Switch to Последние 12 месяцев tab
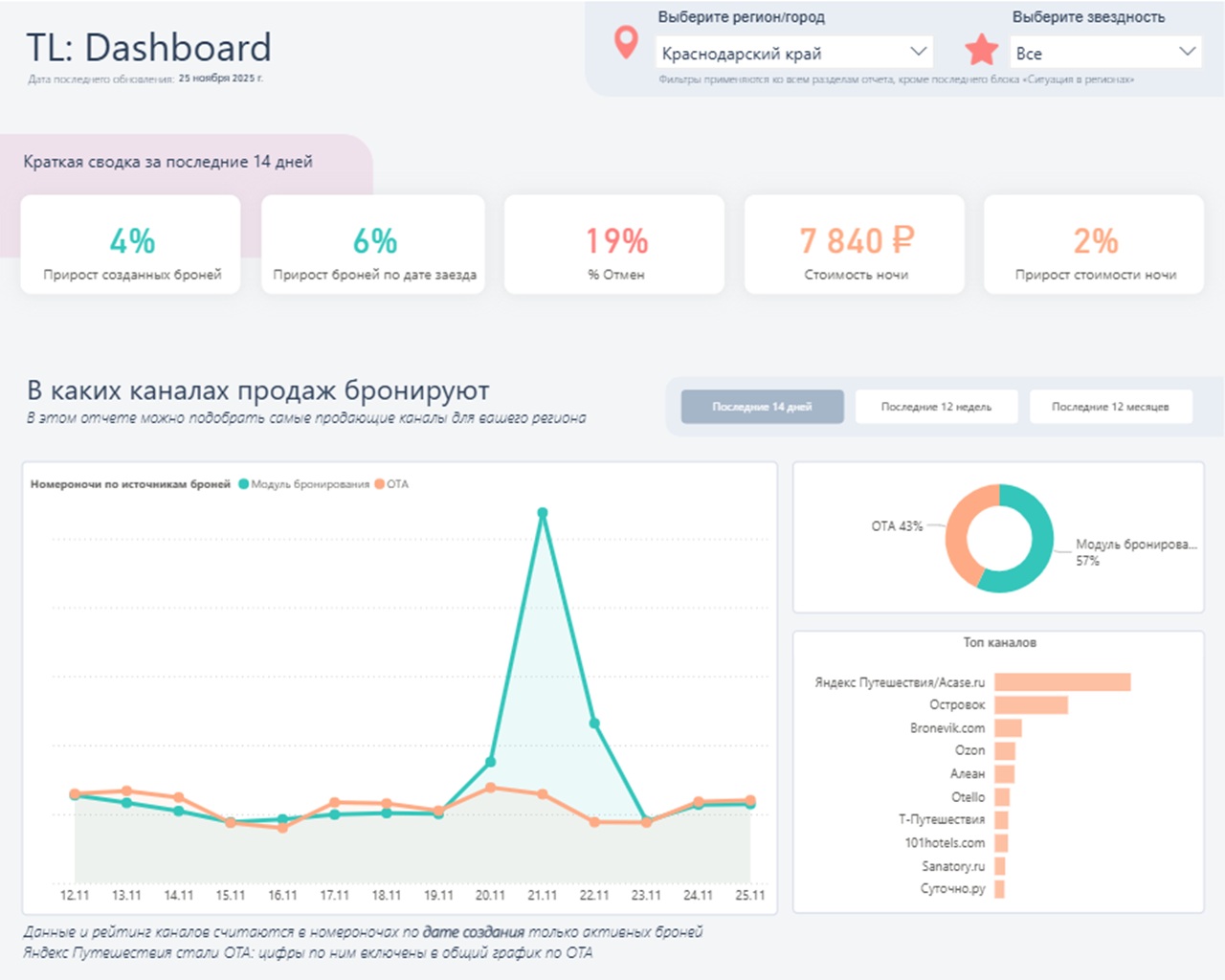Screen dimensions: 1225x980 (x=1110, y=407)
